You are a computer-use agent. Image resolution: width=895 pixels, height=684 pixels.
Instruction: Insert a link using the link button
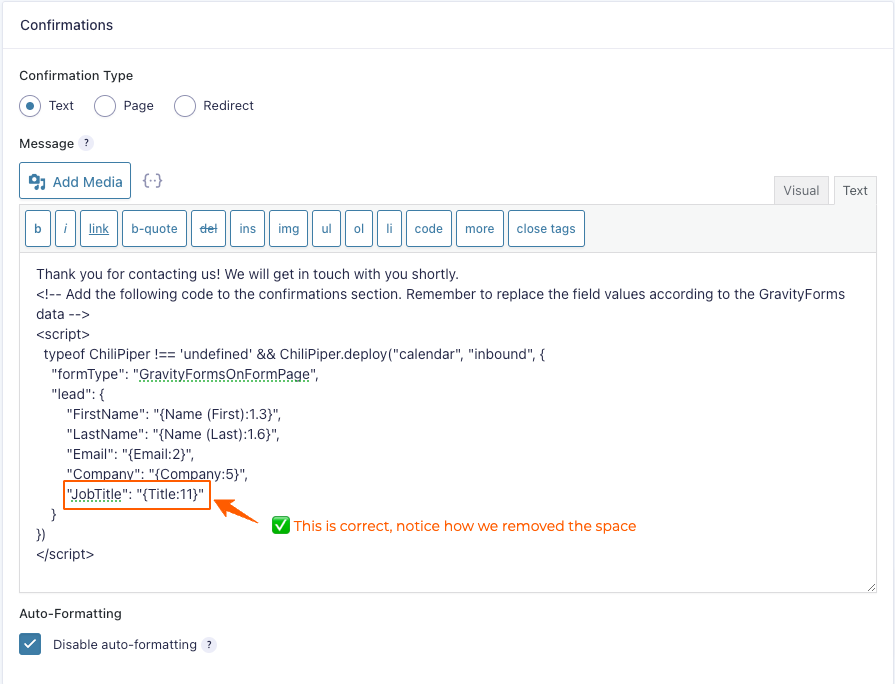[99, 228]
